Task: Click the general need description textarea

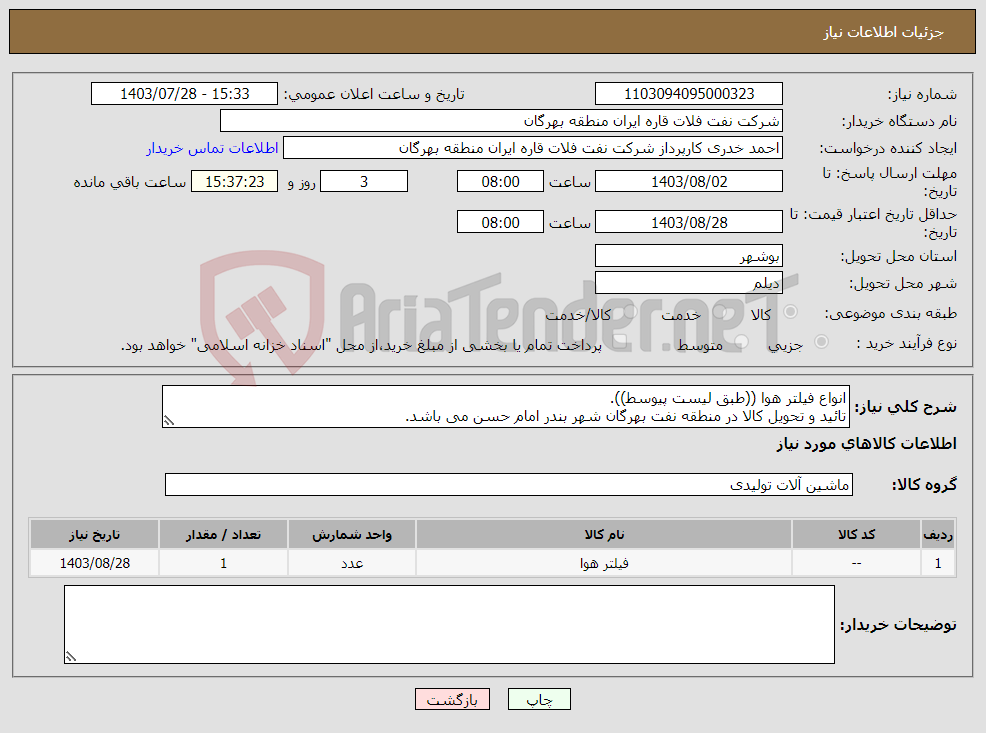Action: pyautogui.click(x=506, y=407)
